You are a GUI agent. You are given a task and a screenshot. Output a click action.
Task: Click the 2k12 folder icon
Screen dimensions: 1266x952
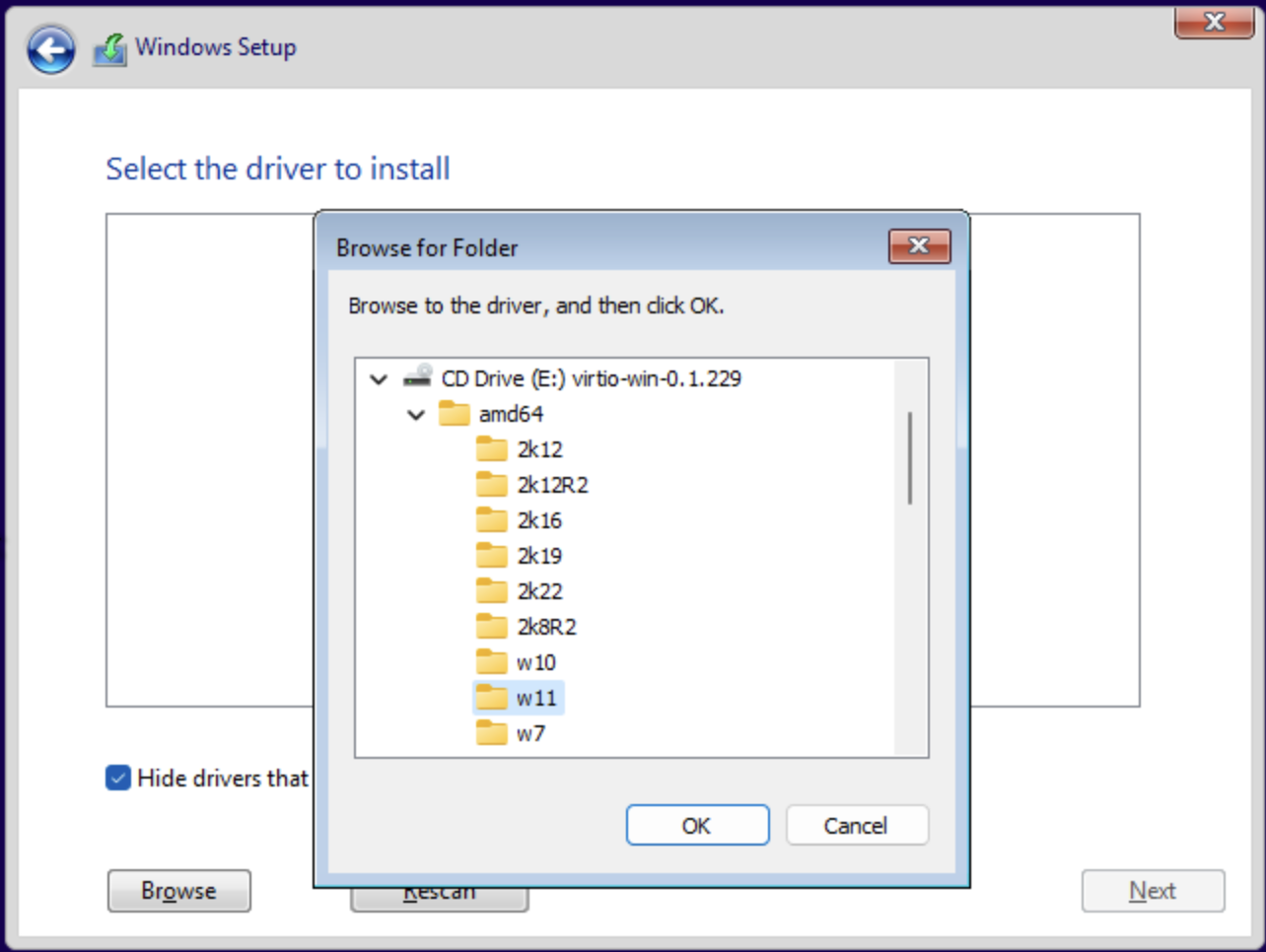point(491,449)
